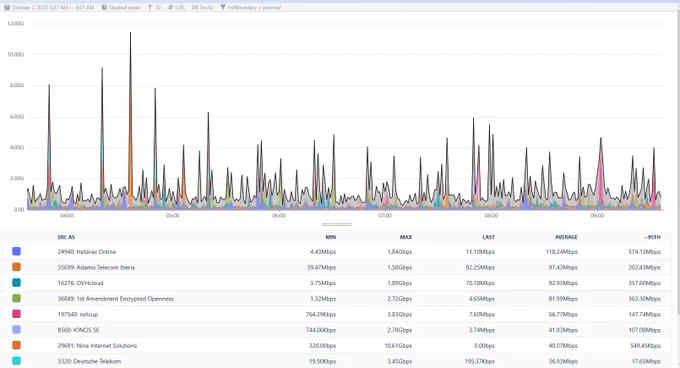Sort table by ~95TH column header

pyautogui.click(x=652, y=237)
